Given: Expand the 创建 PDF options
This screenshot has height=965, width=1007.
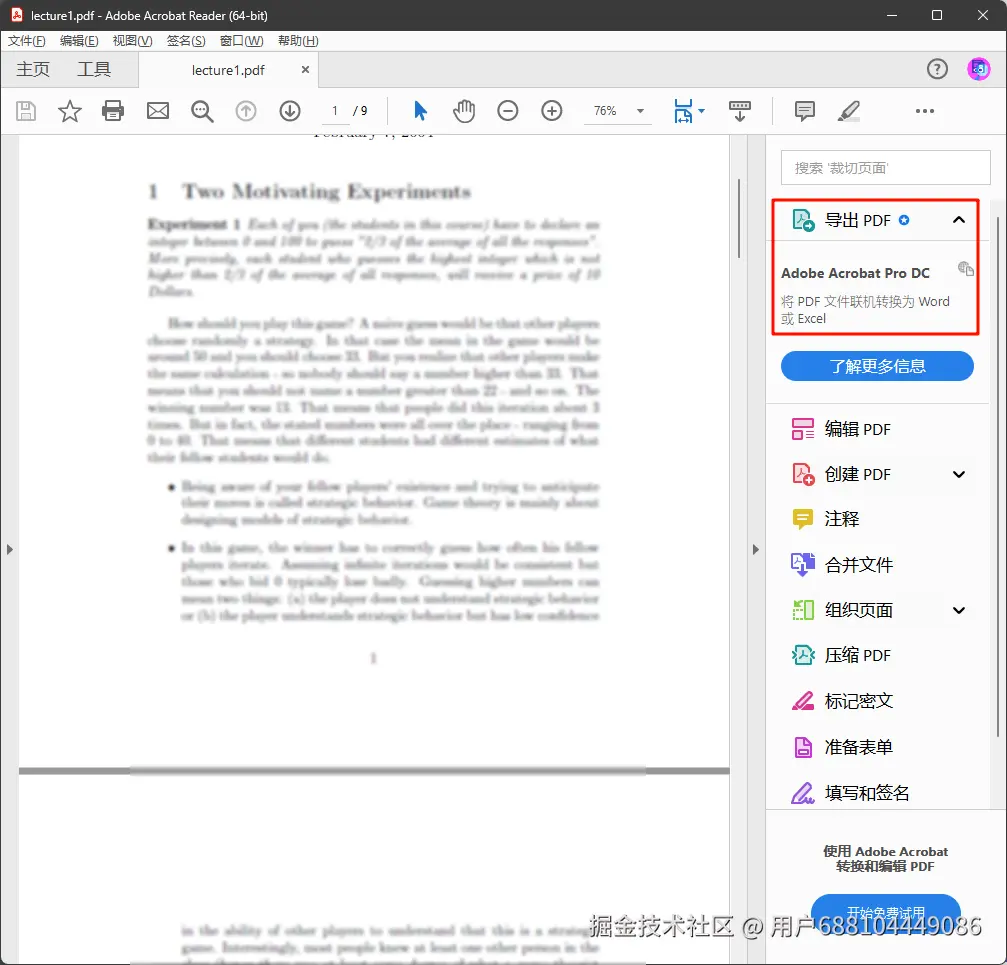Looking at the screenshot, I should pyautogui.click(x=958, y=473).
